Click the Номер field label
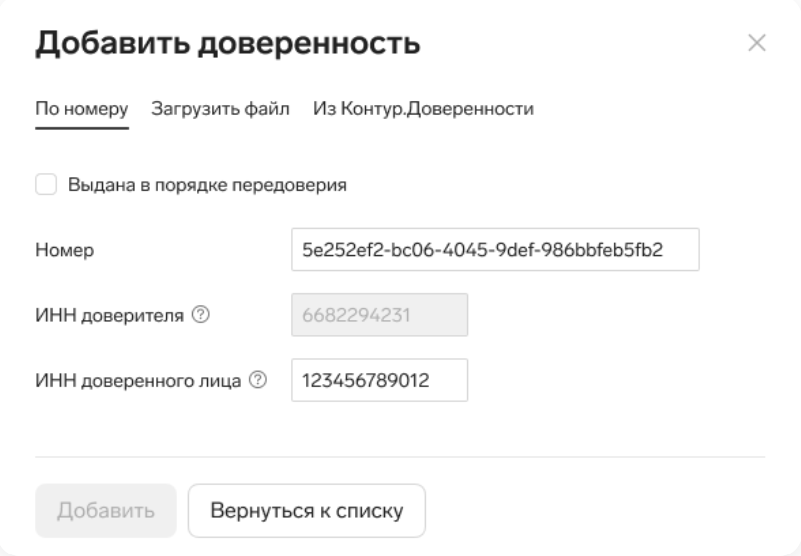This screenshot has height=556, width=801. pos(65,250)
